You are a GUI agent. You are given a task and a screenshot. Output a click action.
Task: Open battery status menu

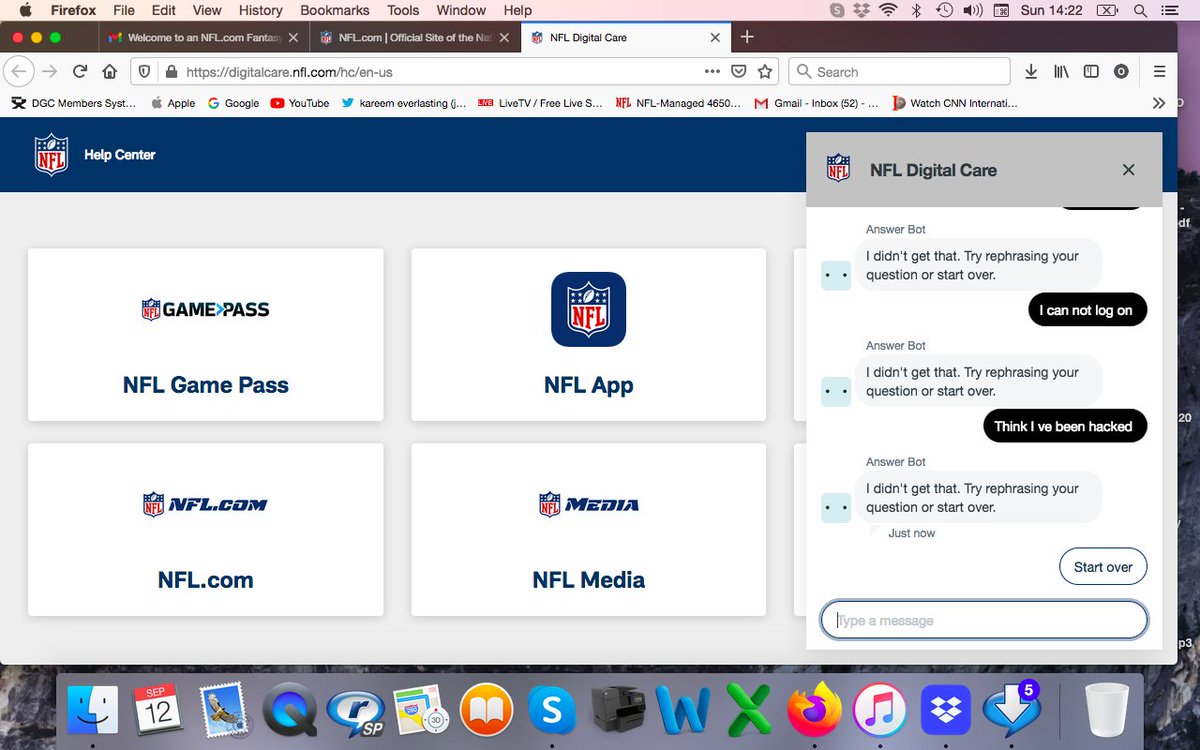[x=1107, y=10]
